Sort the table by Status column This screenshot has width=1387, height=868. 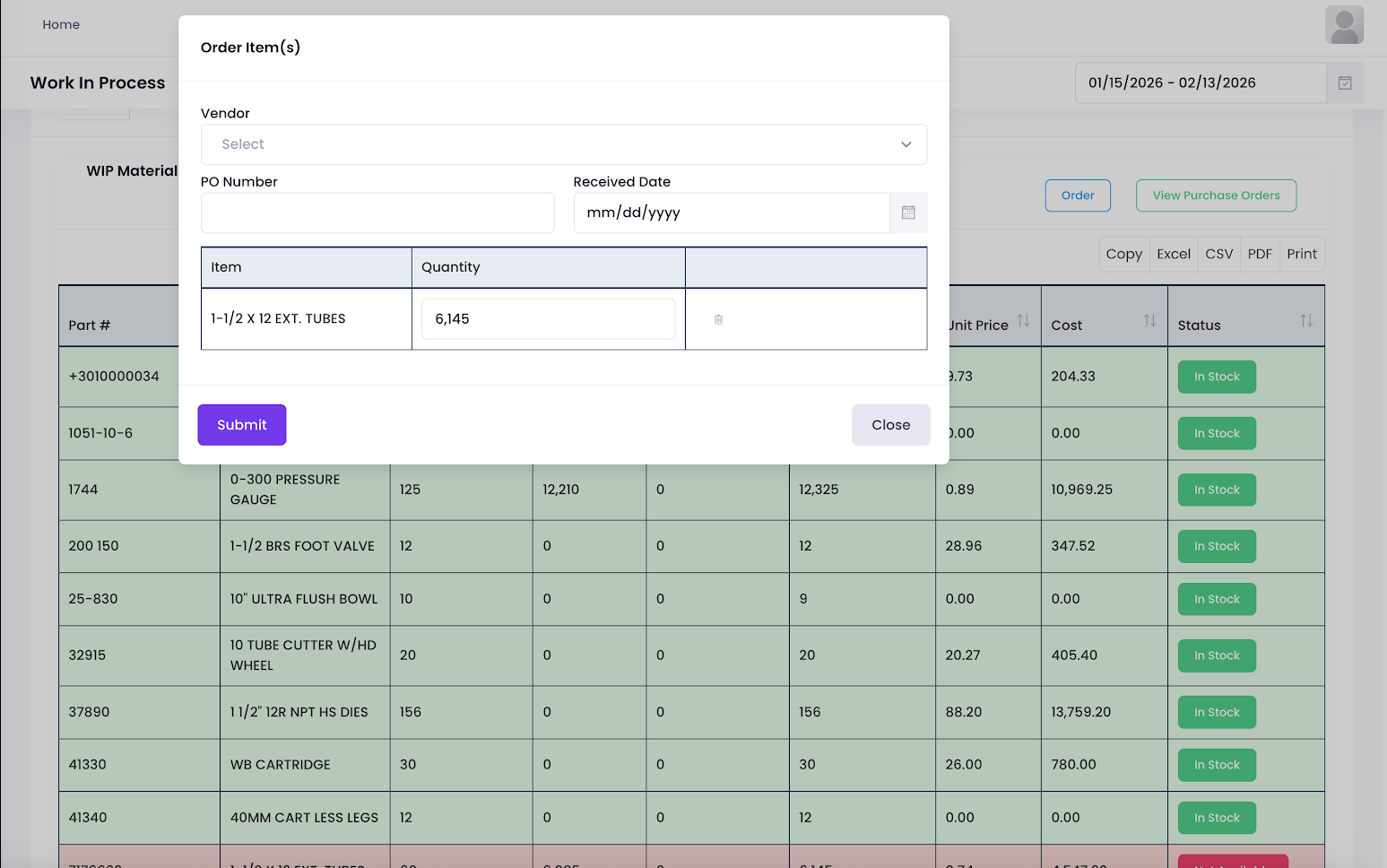[x=1305, y=320]
